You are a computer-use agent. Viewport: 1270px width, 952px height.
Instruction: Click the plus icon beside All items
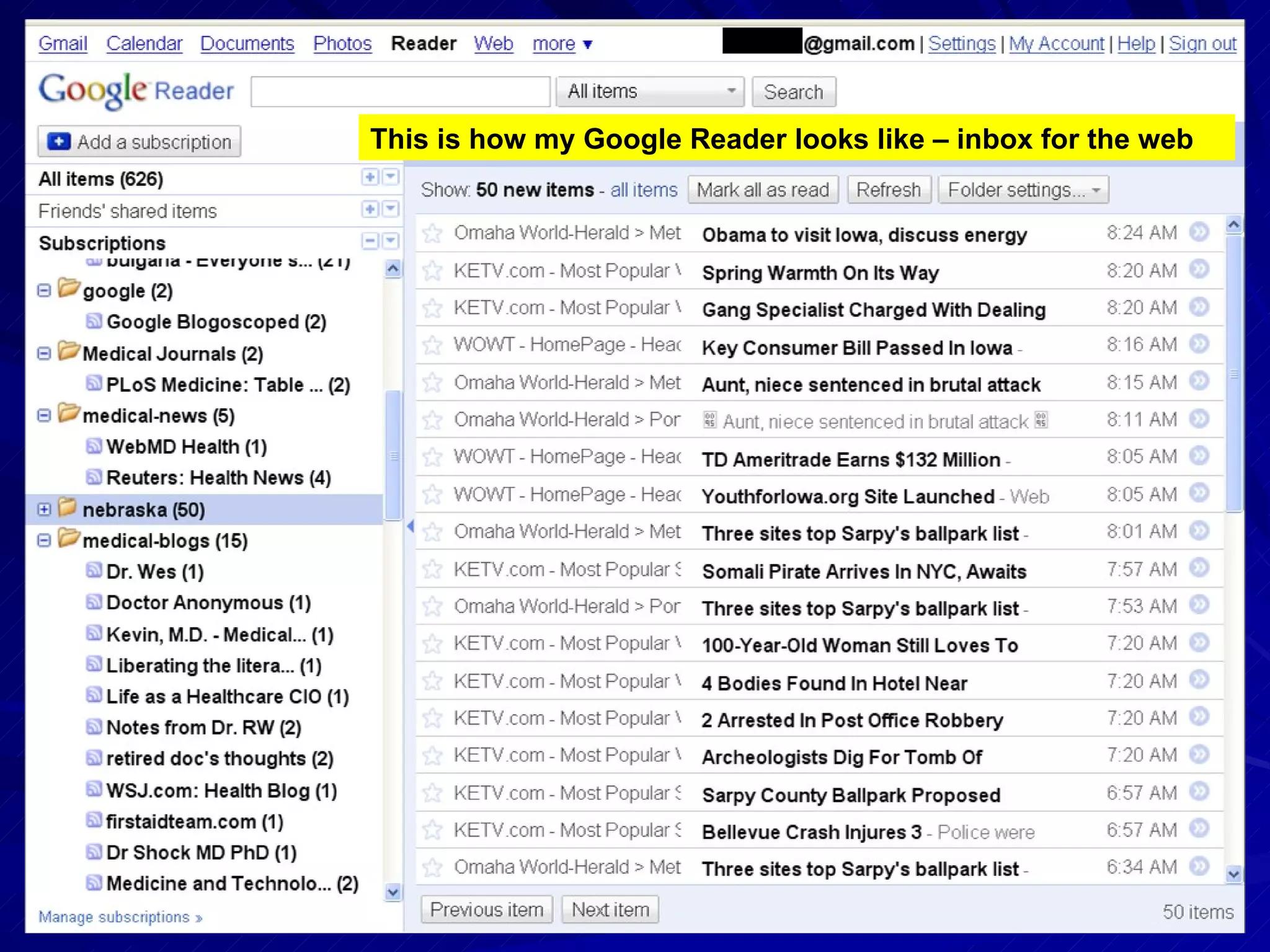[370, 177]
